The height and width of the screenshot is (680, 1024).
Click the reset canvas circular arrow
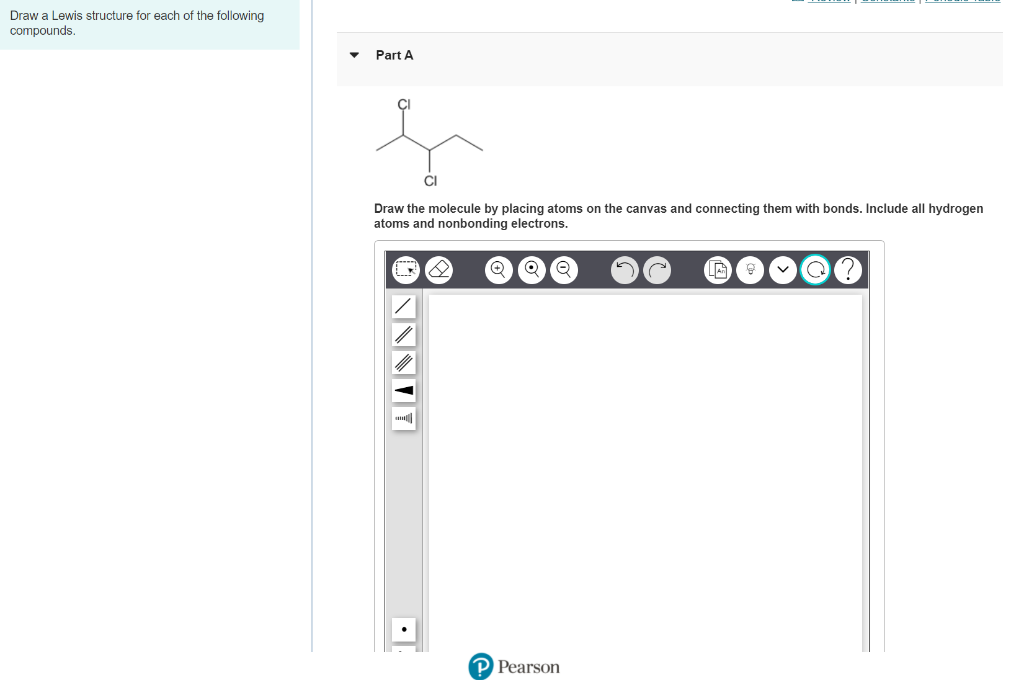(815, 270)
